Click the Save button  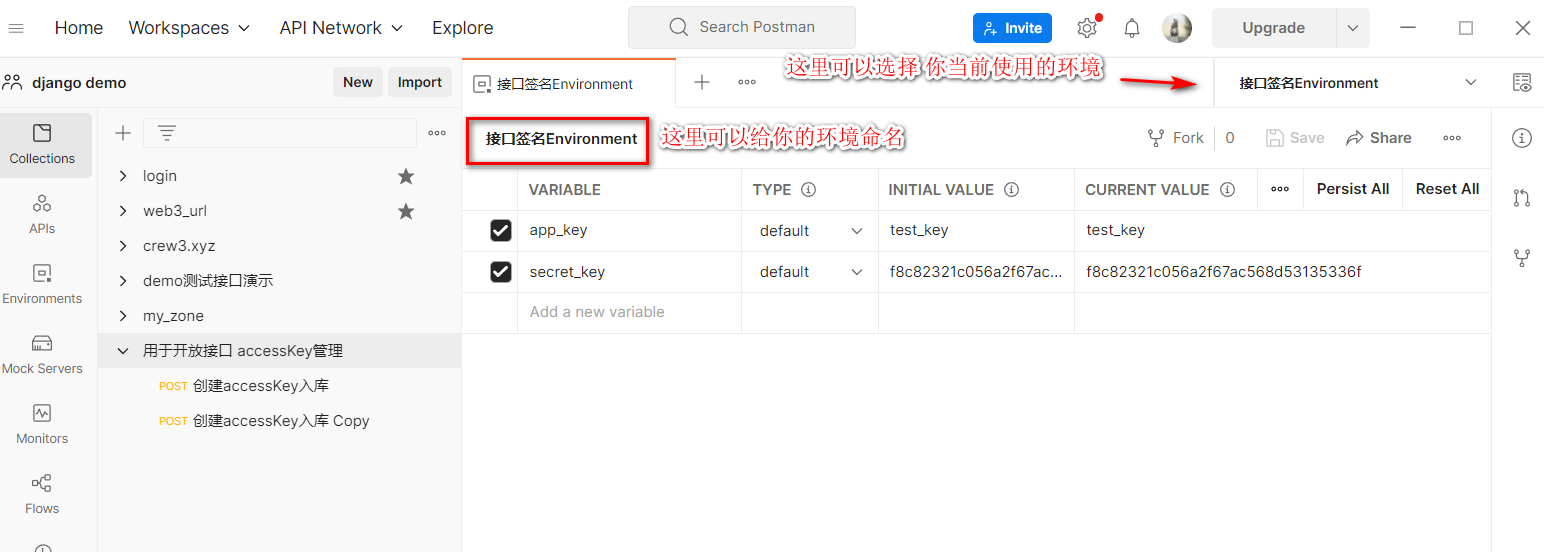pyautogui.click(x=1295, y=138)
